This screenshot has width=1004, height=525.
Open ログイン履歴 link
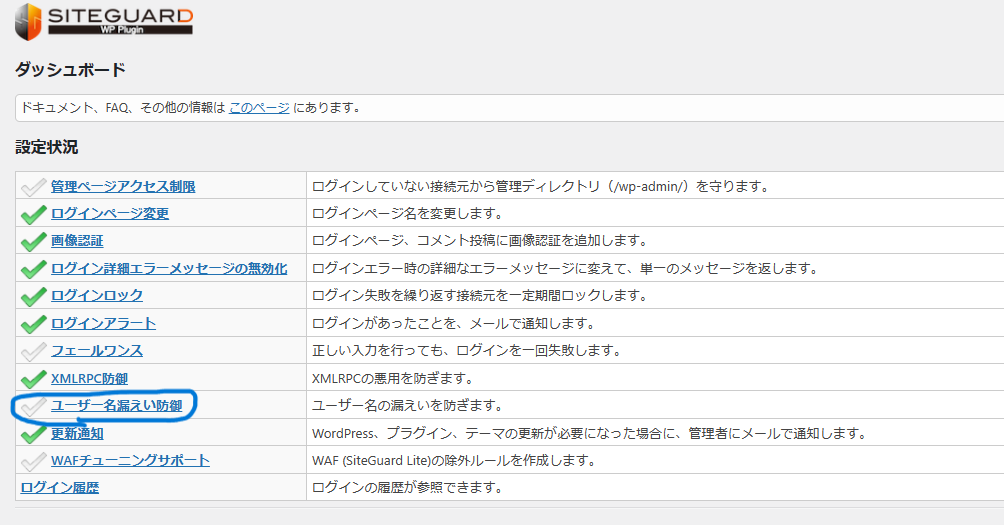pyautogui.click(x=60, y=487)
